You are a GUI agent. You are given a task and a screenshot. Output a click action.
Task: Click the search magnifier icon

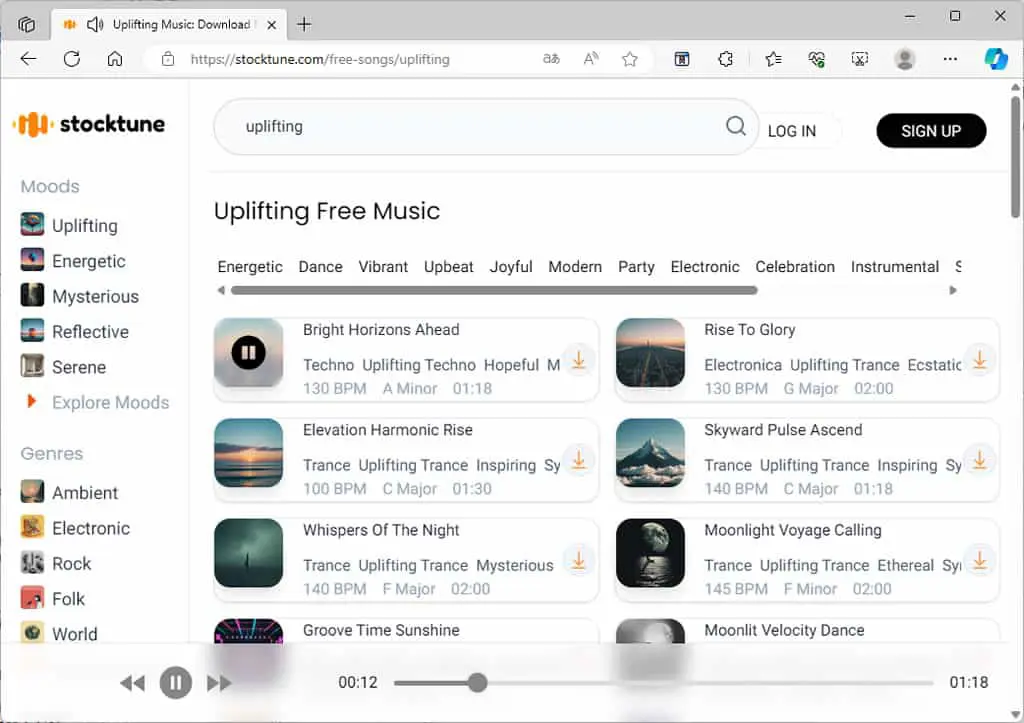tap(735, 125)
